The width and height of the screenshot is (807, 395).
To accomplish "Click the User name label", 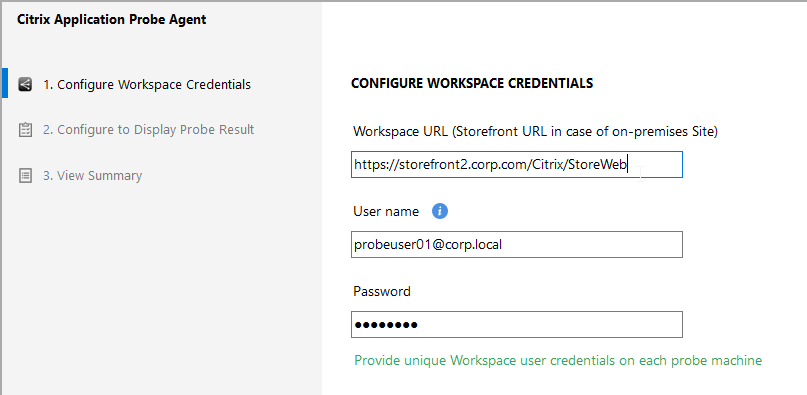I will point(386,212).
